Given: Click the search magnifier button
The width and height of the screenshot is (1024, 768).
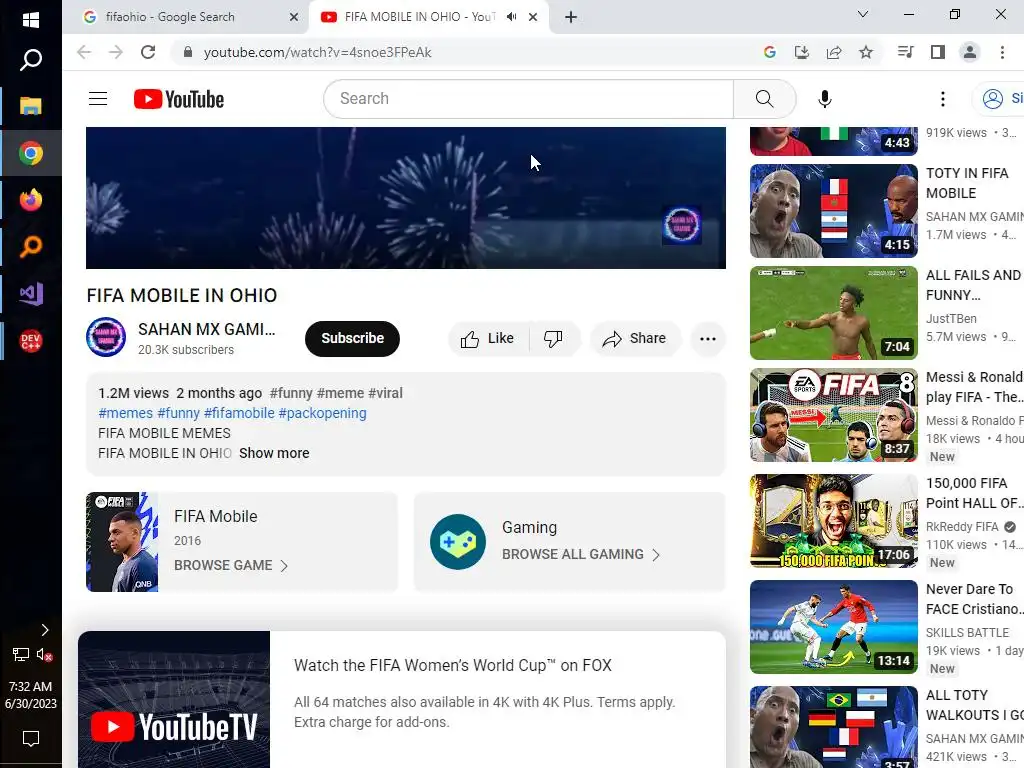Looking at the screenshot, I should point(764,99).
